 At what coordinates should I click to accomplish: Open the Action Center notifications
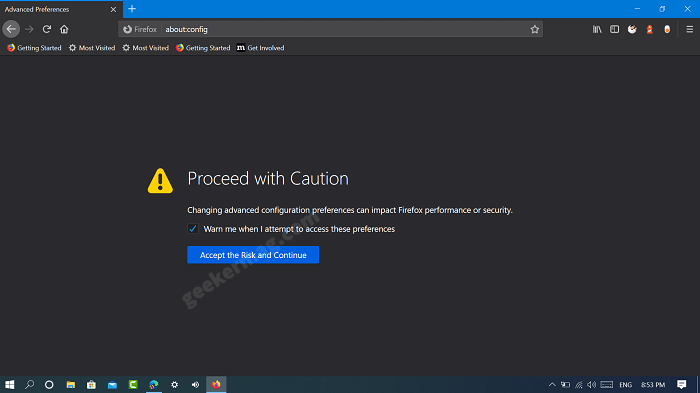681,385
